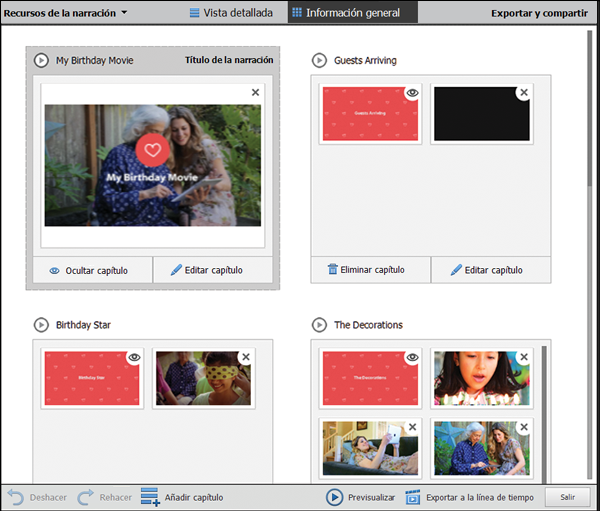Screen dimensions: 600x511
Task: Remove the black clip from Guests Arriving
Action: click(524, 92)
